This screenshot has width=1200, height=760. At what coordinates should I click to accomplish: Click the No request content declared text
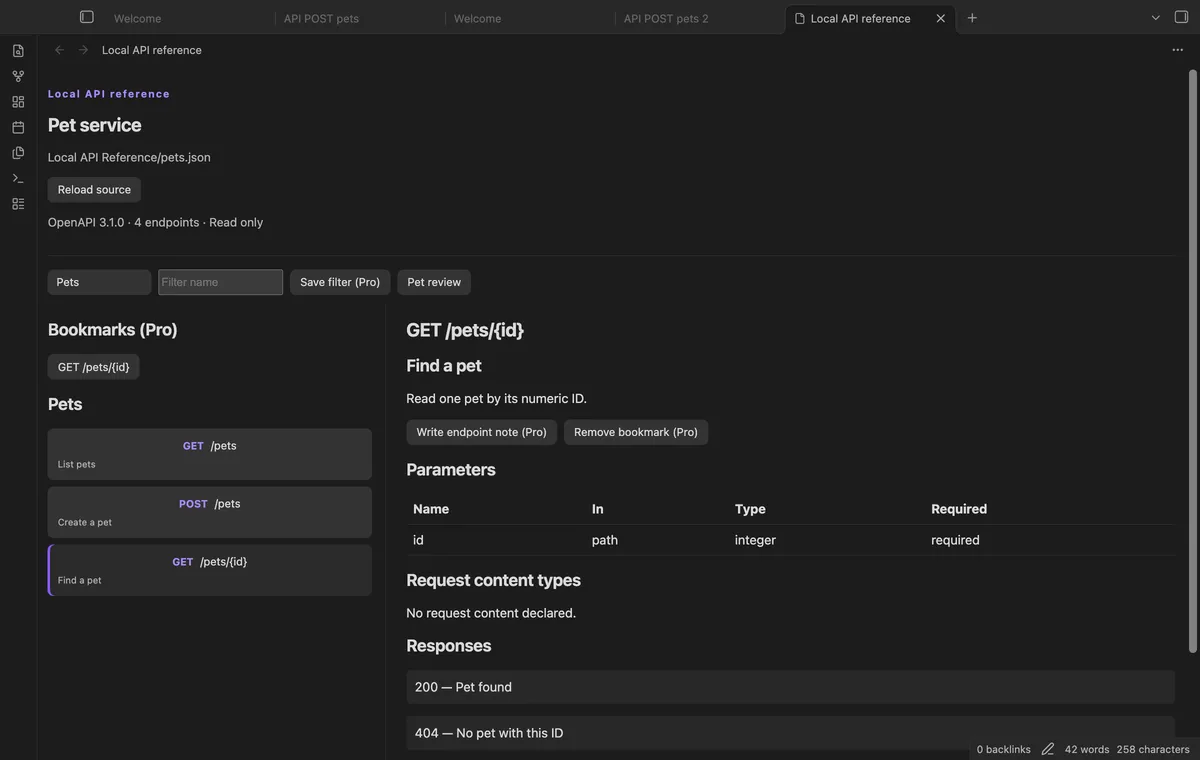coord(491,613)
